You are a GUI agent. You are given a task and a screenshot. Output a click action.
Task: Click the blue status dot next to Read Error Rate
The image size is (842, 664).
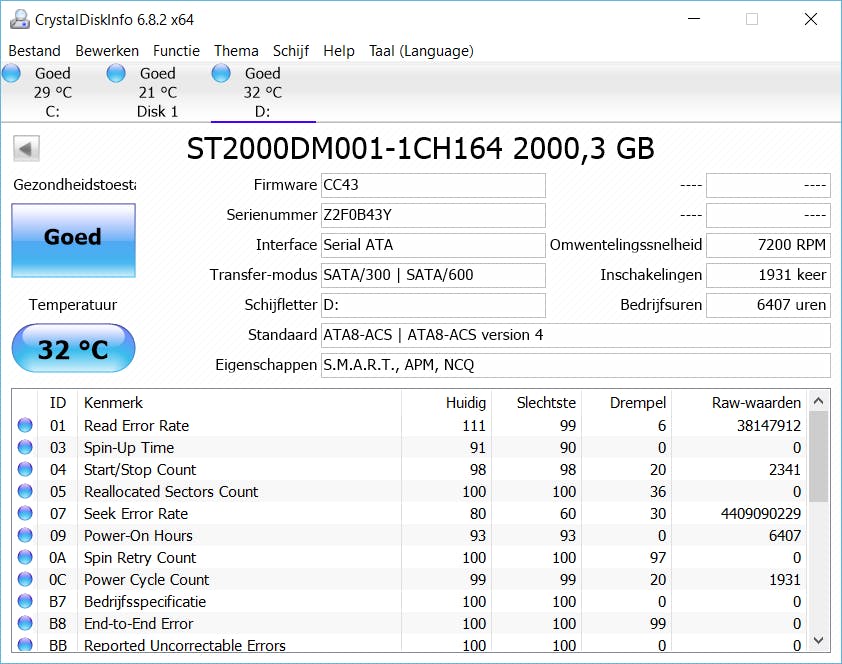tap(24, 425)
